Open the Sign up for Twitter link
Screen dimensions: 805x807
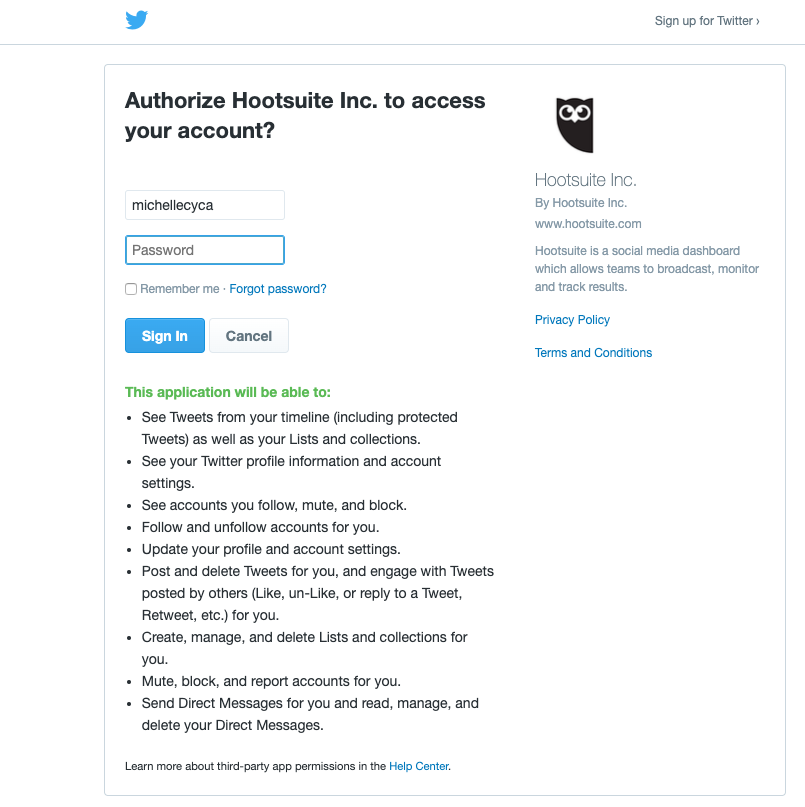point(706,21)
